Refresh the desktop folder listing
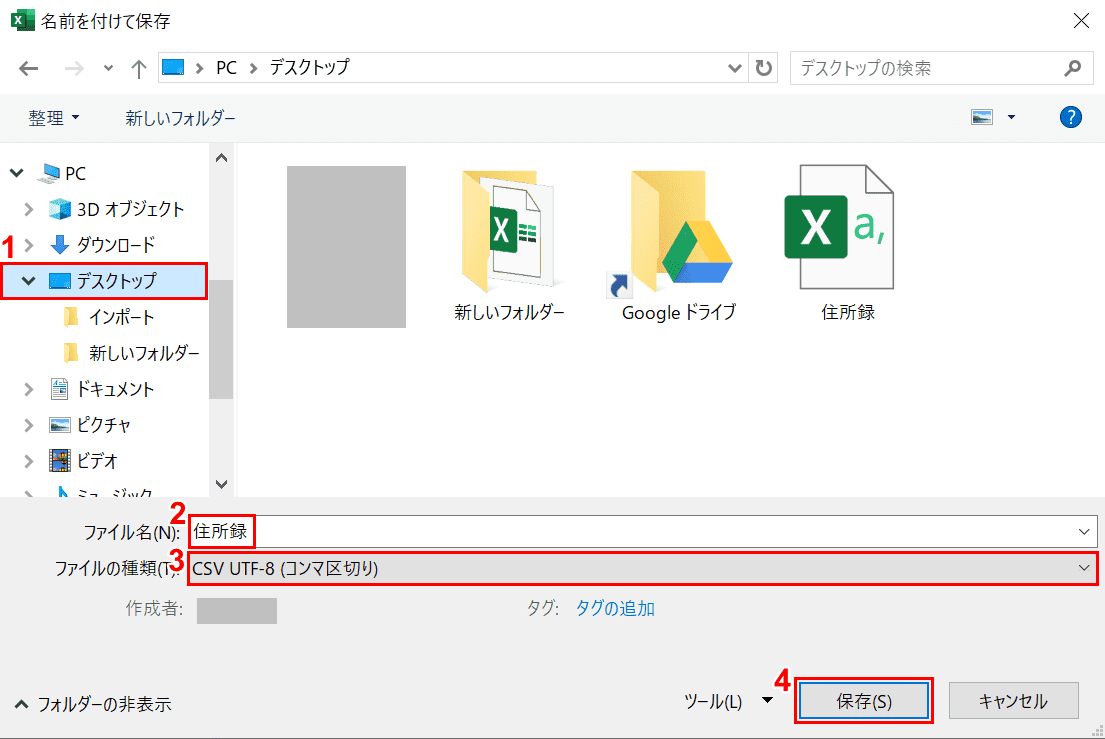Screen dimensions: 1105x739 [x=763, y=68]
